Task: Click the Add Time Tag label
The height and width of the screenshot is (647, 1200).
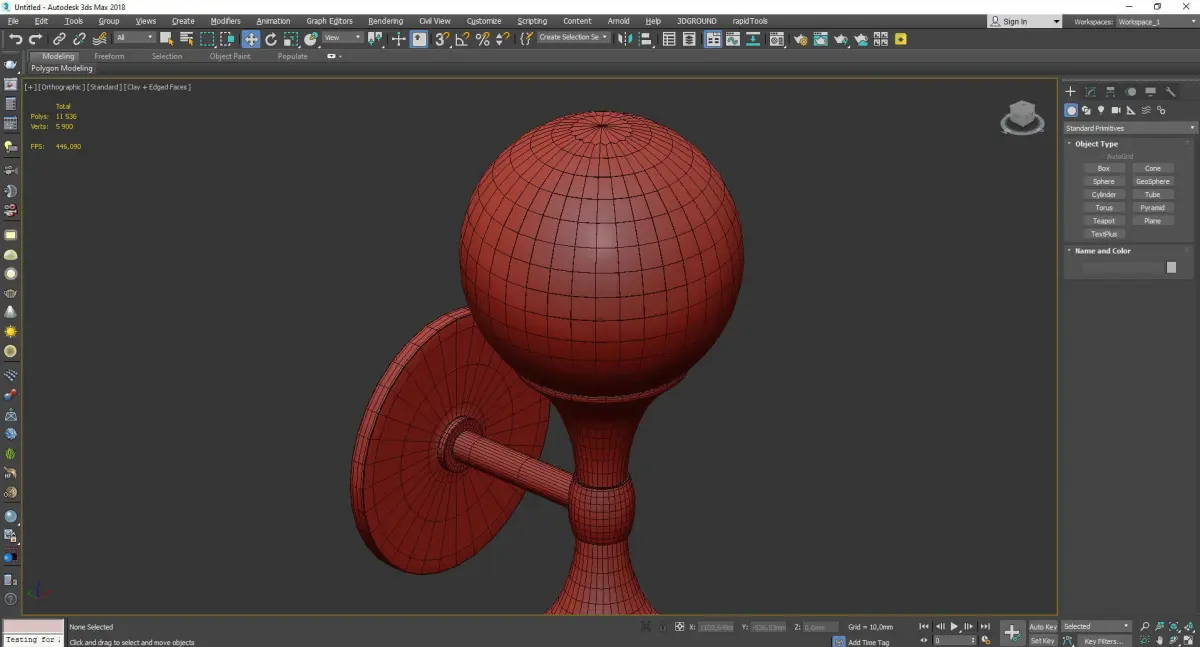Action: coord(868,642)
